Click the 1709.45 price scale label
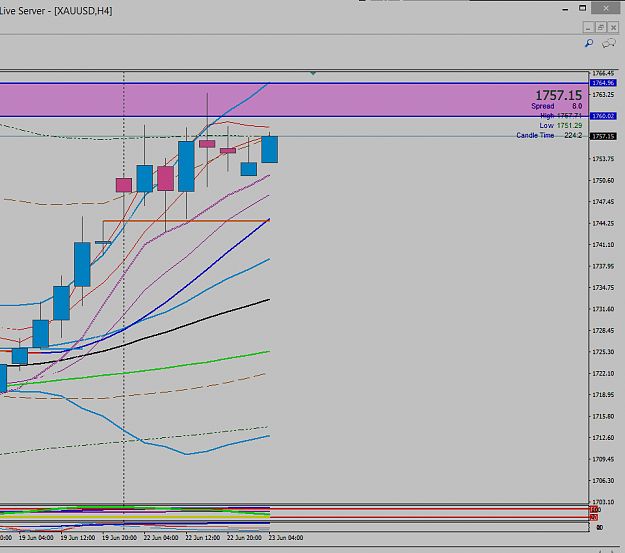The image size is (625, 553). click(603, 459)
